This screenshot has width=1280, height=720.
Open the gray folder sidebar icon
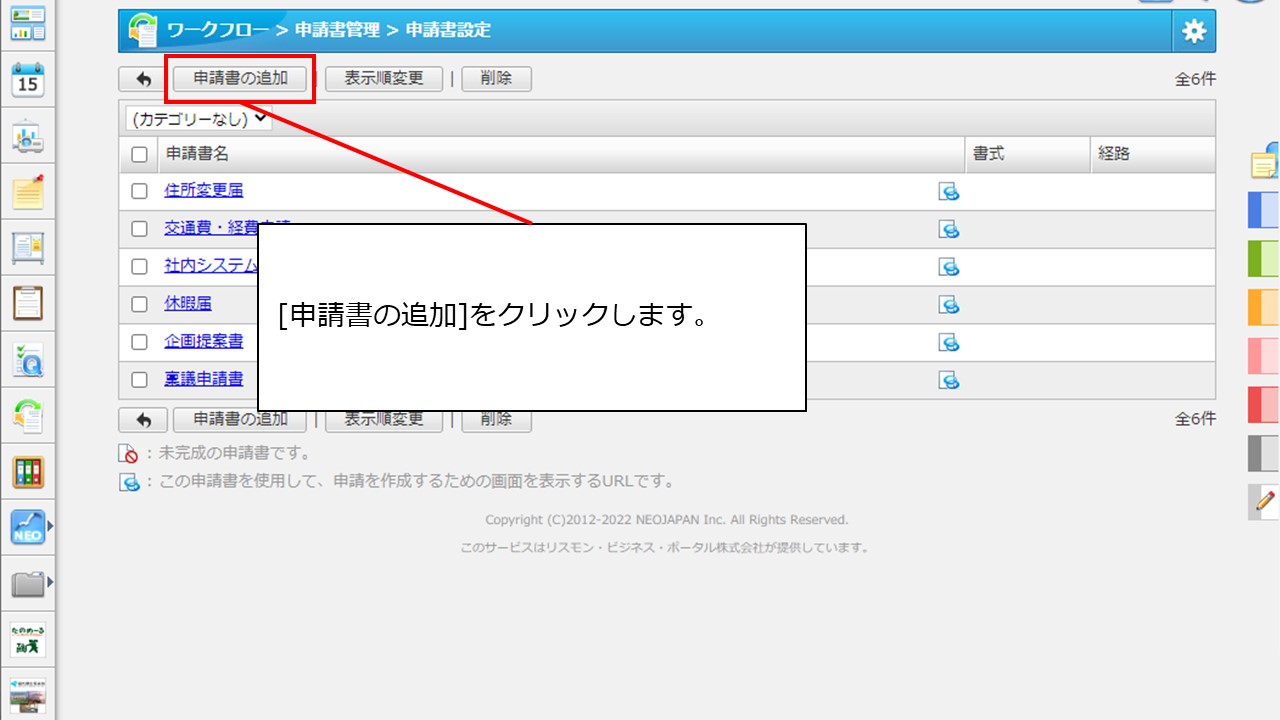[x=28, y=583]
